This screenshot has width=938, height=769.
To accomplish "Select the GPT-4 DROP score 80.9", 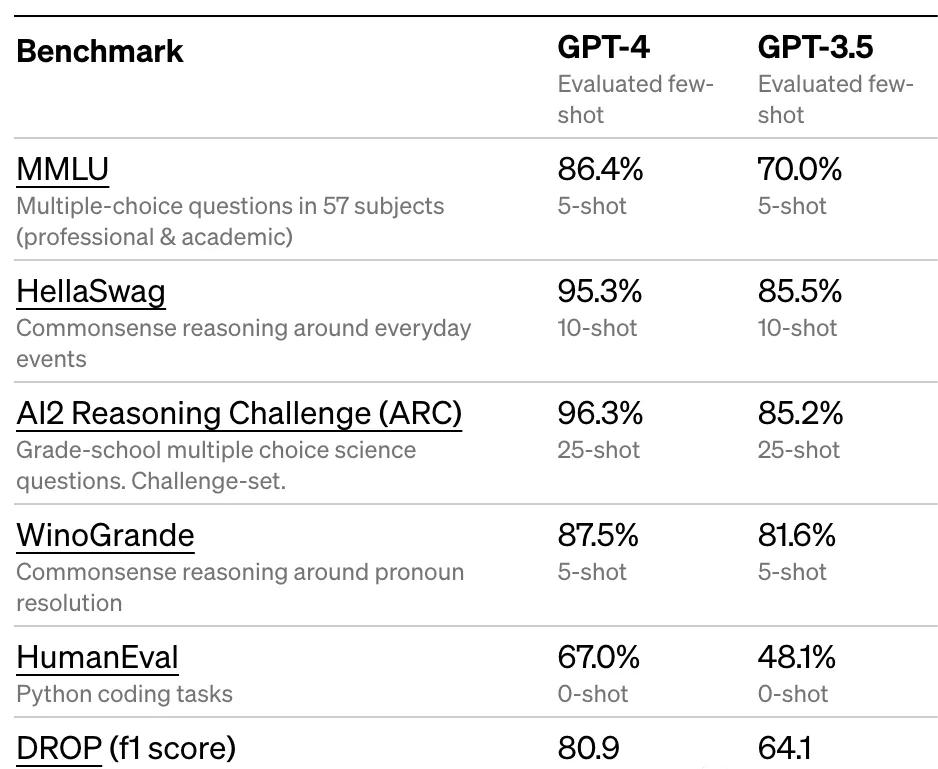I will 589,748.
